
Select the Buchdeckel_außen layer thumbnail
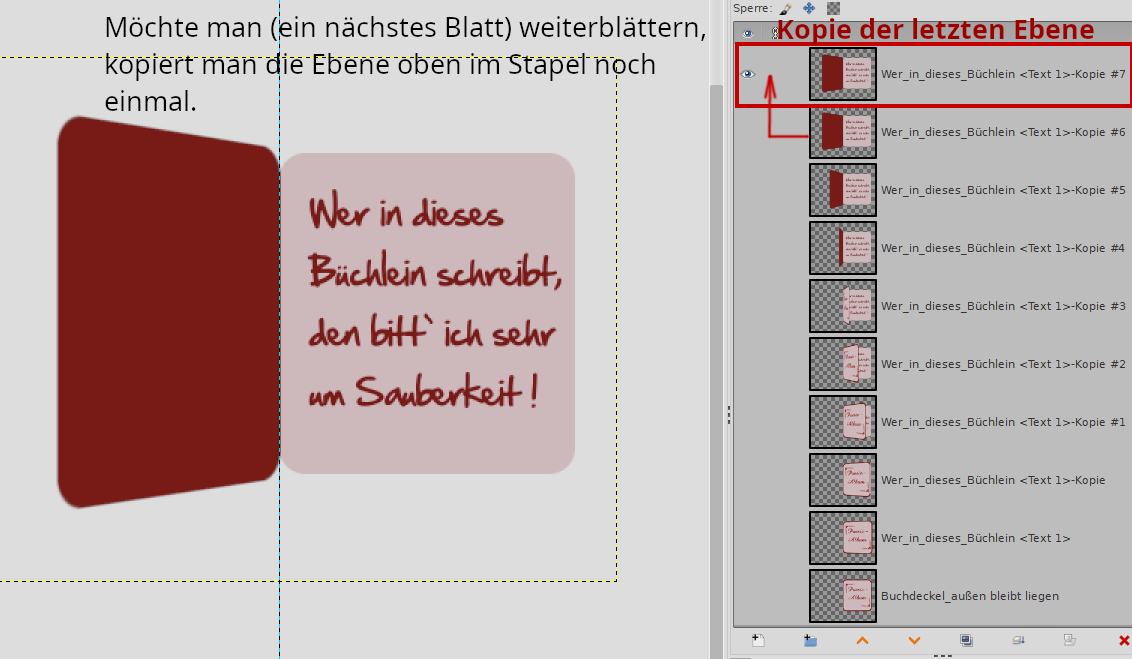[x=843, y=595]
